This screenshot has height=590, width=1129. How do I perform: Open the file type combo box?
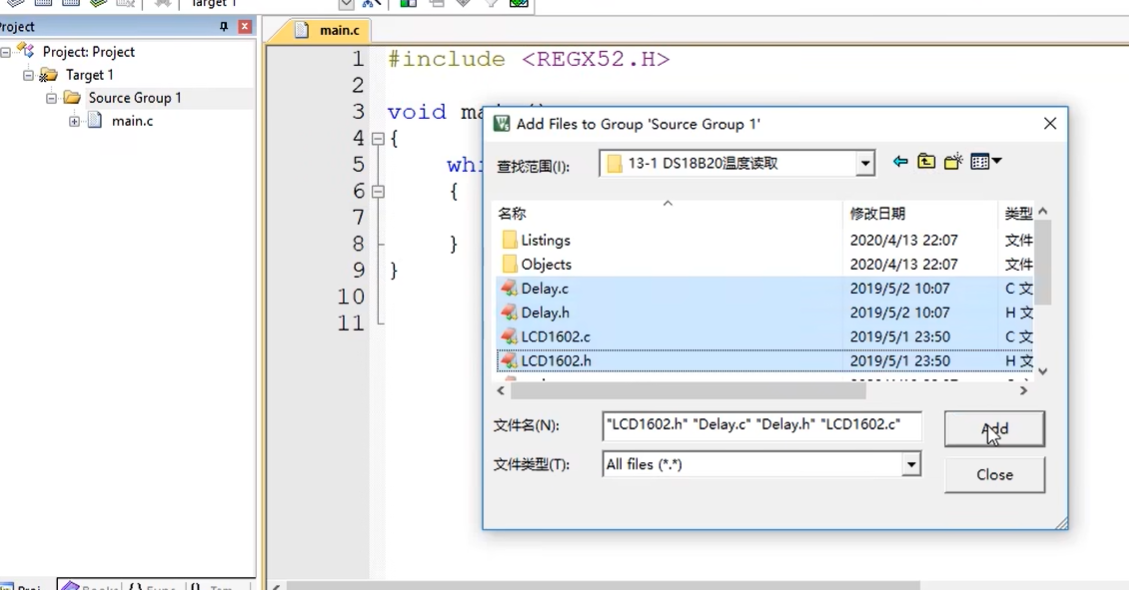pos(761,464)
